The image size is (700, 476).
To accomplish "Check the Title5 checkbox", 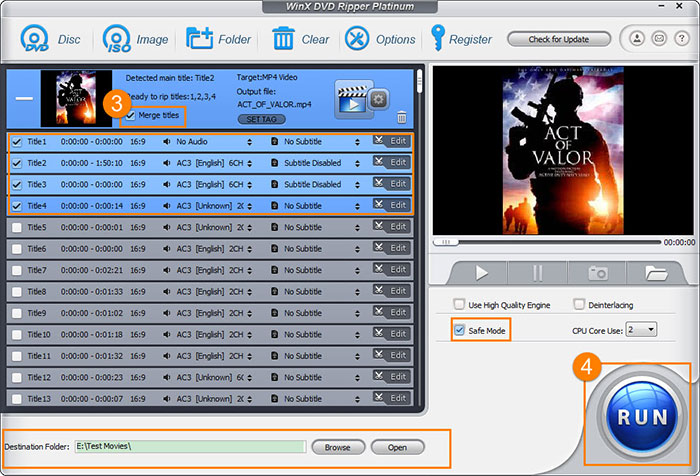I will [x=17, y=228].
